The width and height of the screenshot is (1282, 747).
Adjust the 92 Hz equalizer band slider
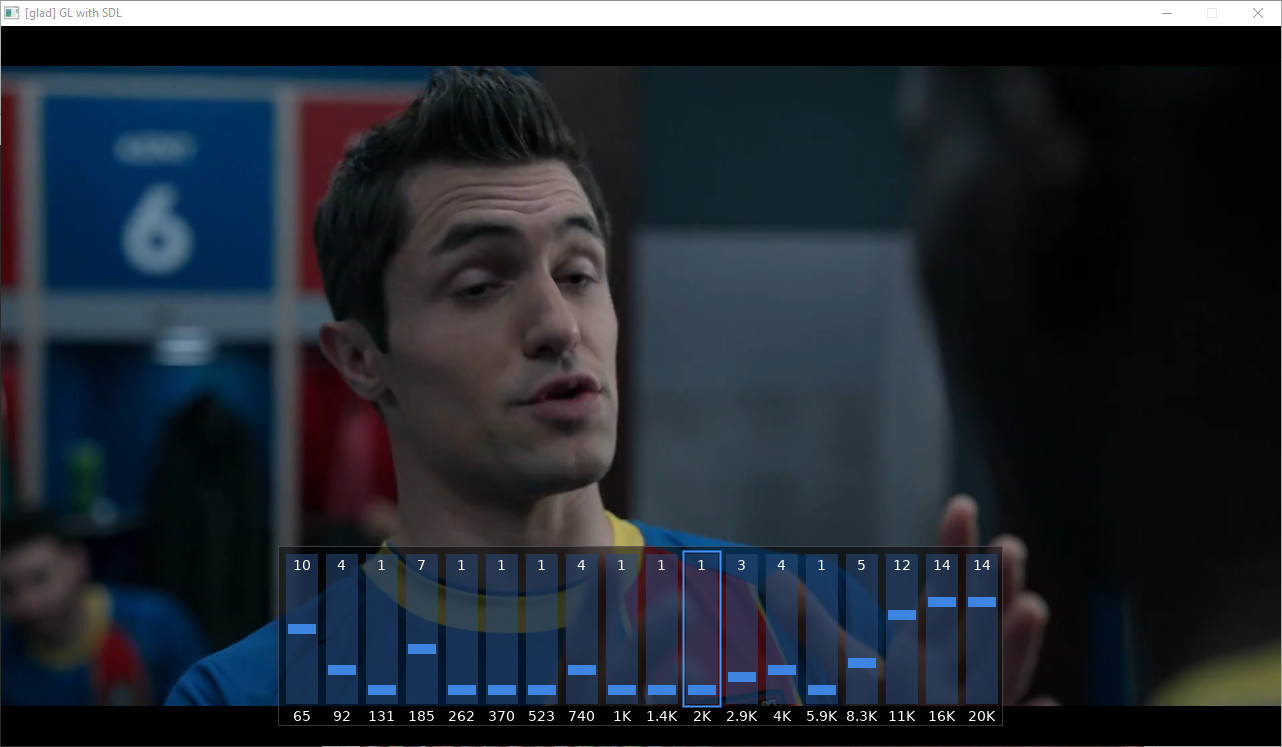pyautogui.click(x=342, y=629)
